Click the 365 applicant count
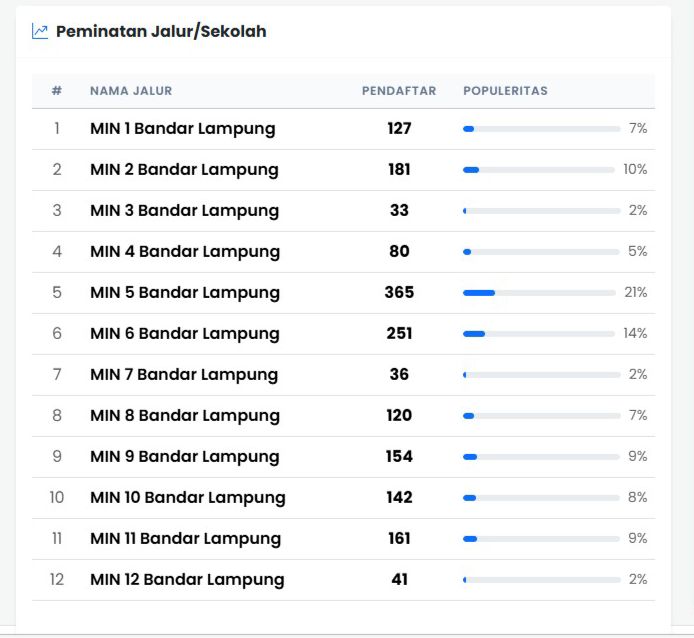Image resolution: width=694 pixels, height=638 pixels. pos(399,293)
